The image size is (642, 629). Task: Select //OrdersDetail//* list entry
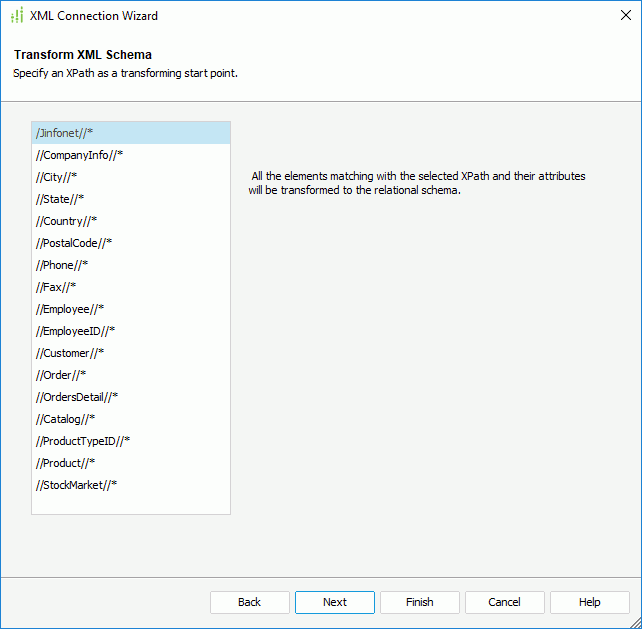(x=77, y=397)
